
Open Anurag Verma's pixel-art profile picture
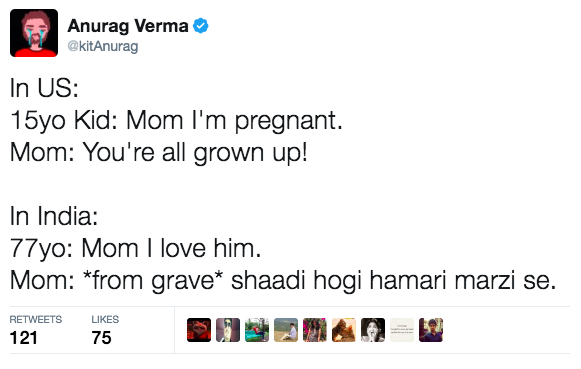(34, 33)
